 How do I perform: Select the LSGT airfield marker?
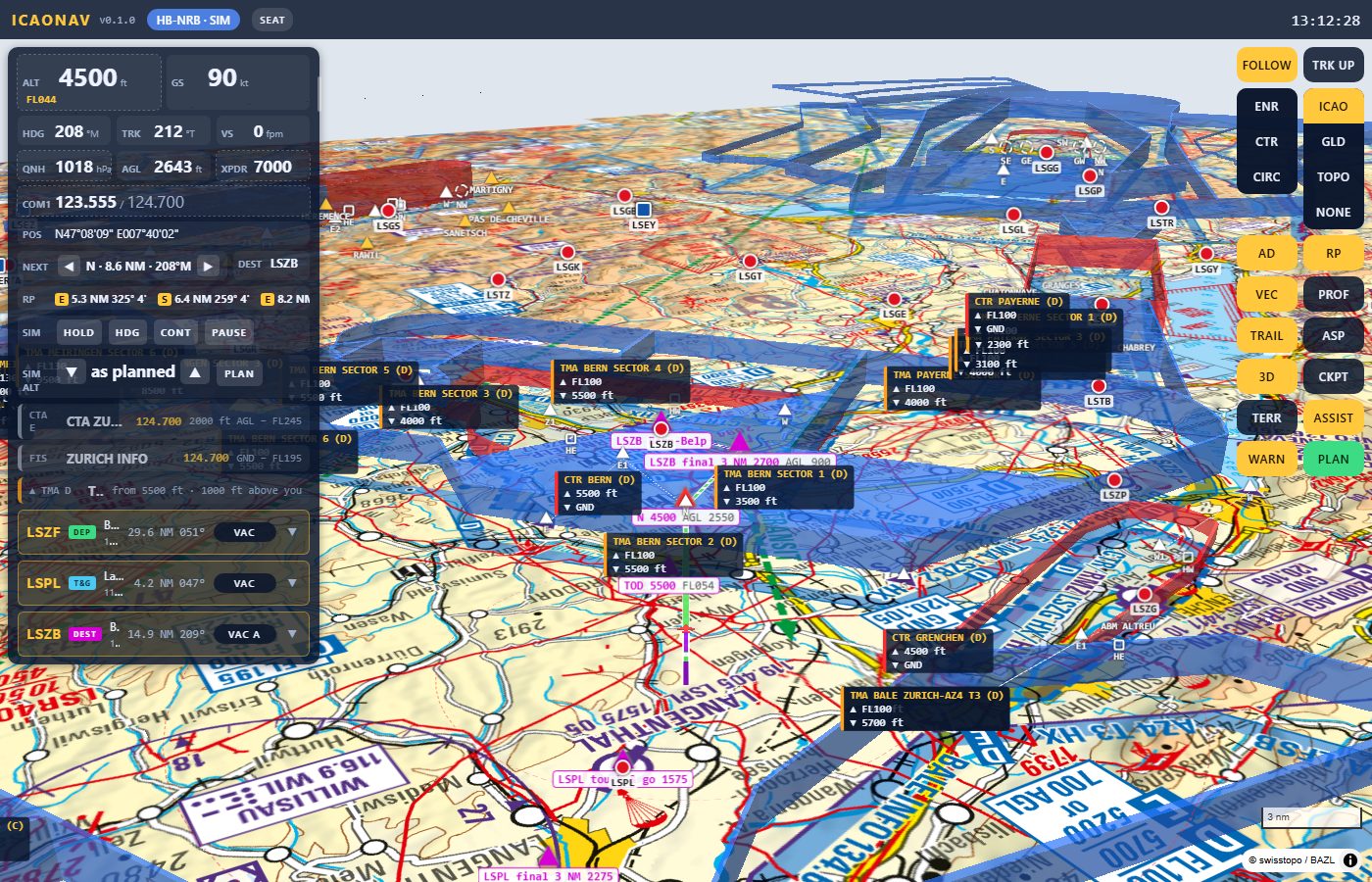tap(750, 262)
